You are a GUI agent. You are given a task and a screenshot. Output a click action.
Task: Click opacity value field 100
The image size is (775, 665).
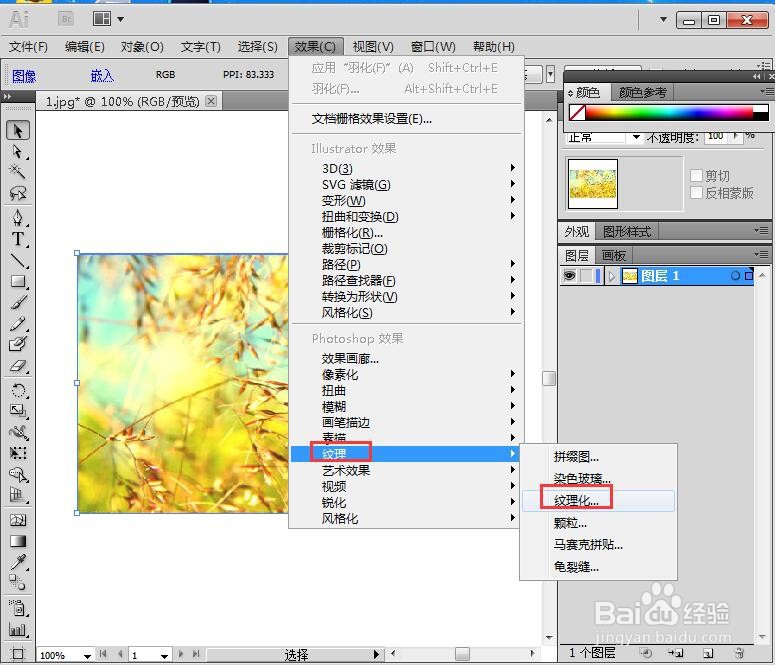pos(715,135)
